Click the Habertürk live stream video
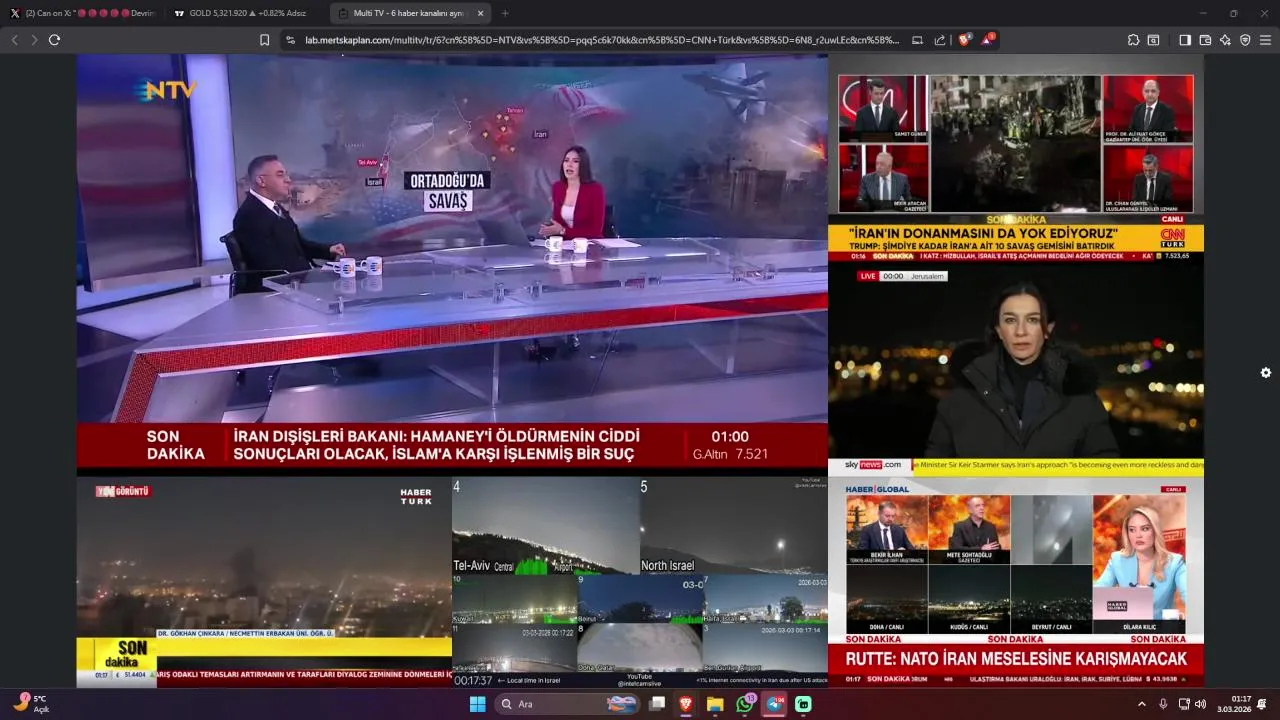 pos(264,582)
